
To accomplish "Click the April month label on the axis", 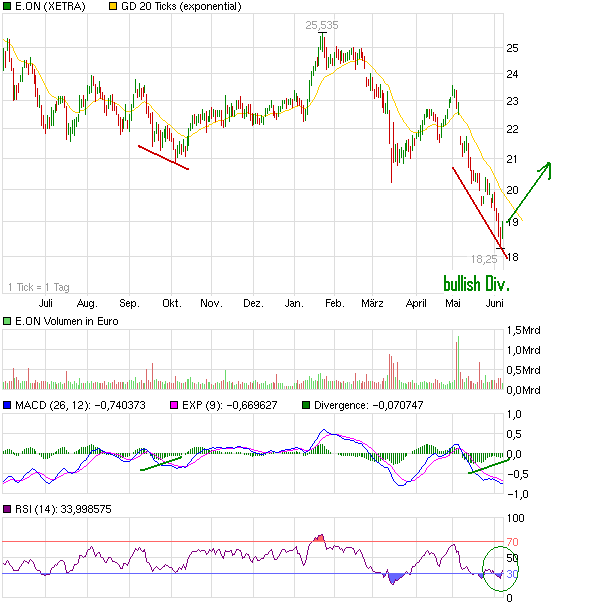I will pos(416,303).
